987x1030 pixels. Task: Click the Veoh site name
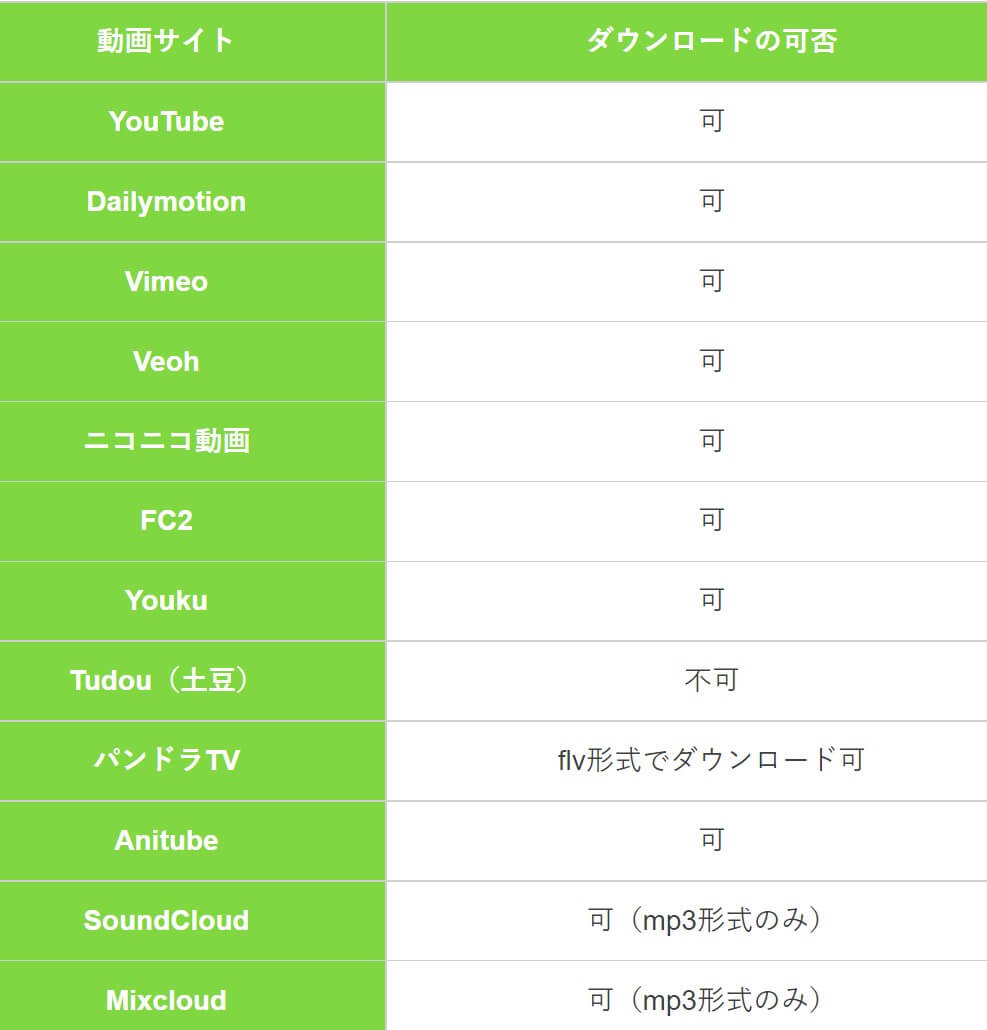coord(166,362)
